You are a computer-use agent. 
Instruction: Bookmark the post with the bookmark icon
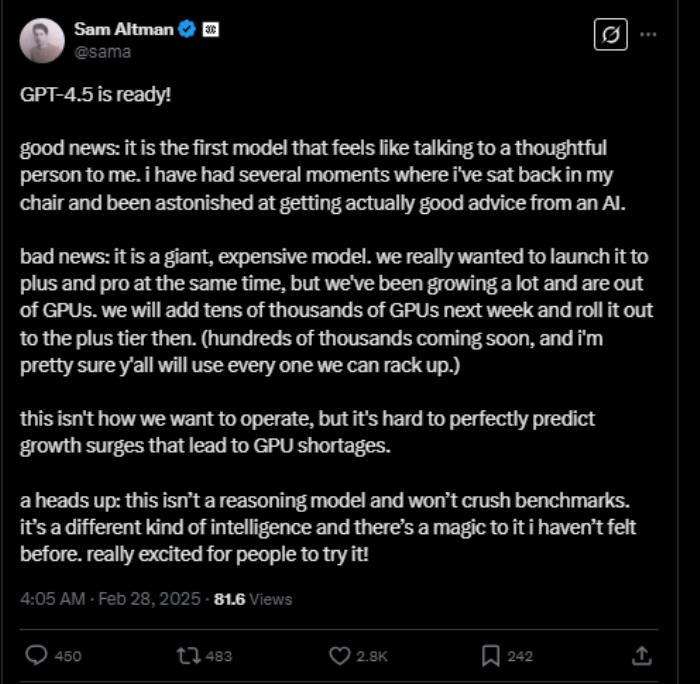491,656
